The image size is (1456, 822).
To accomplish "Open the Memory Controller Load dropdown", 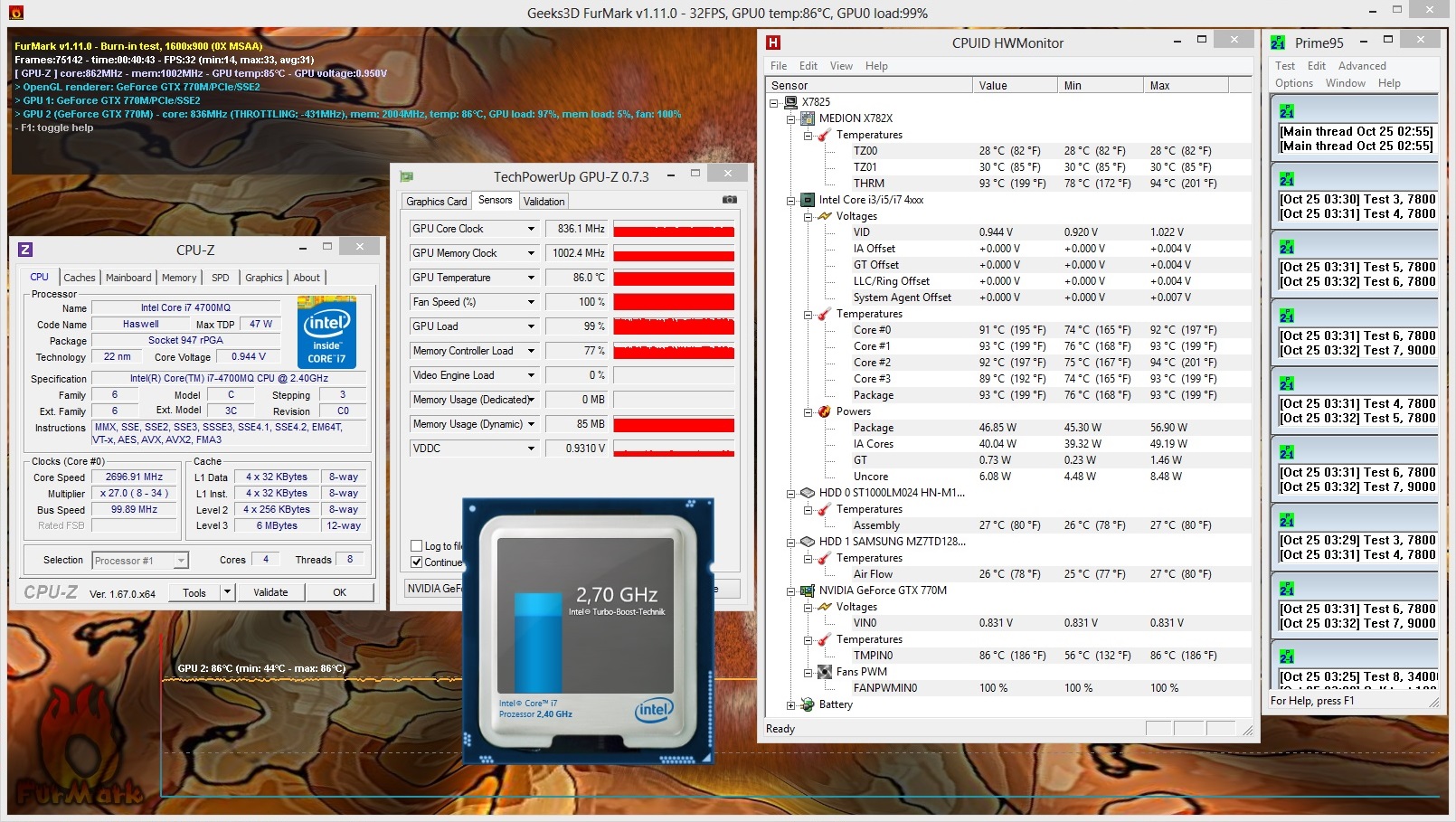I will [x=532, y=351].
